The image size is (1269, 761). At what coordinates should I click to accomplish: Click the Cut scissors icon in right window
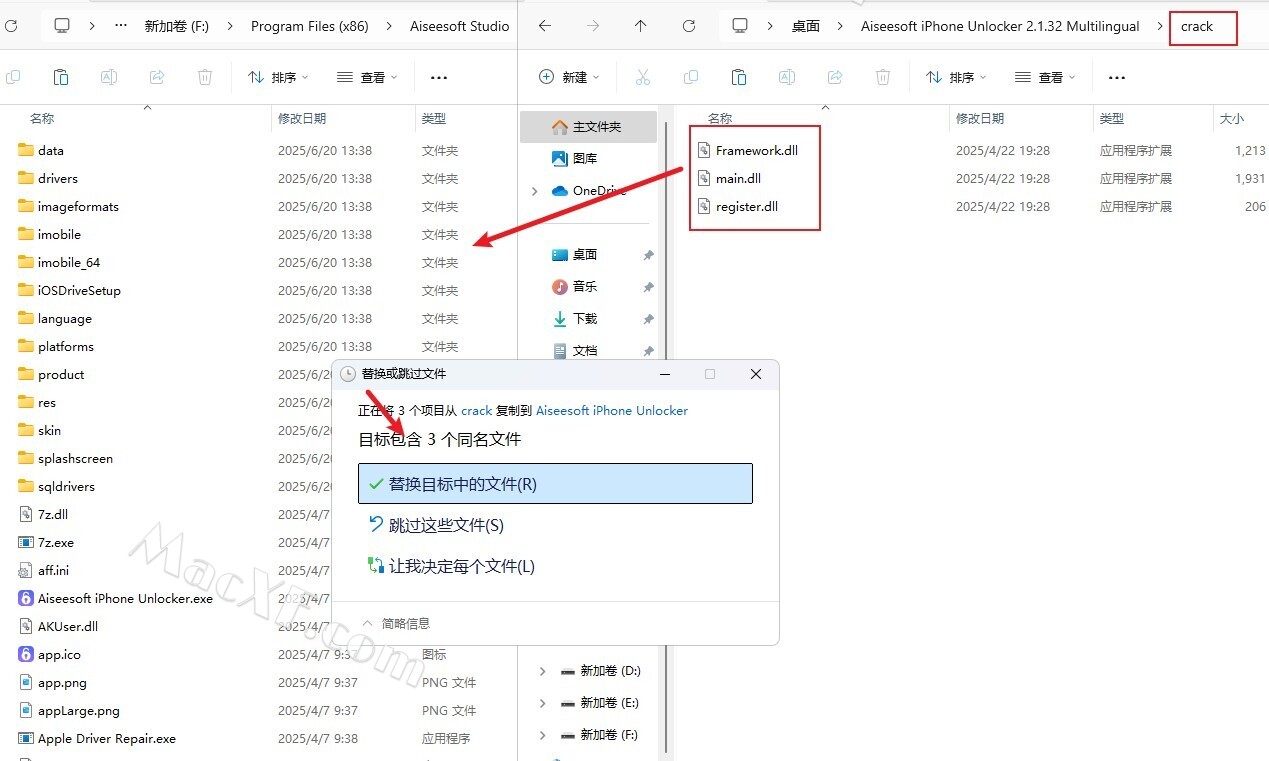pyautogui.click(x=643, y=77)
